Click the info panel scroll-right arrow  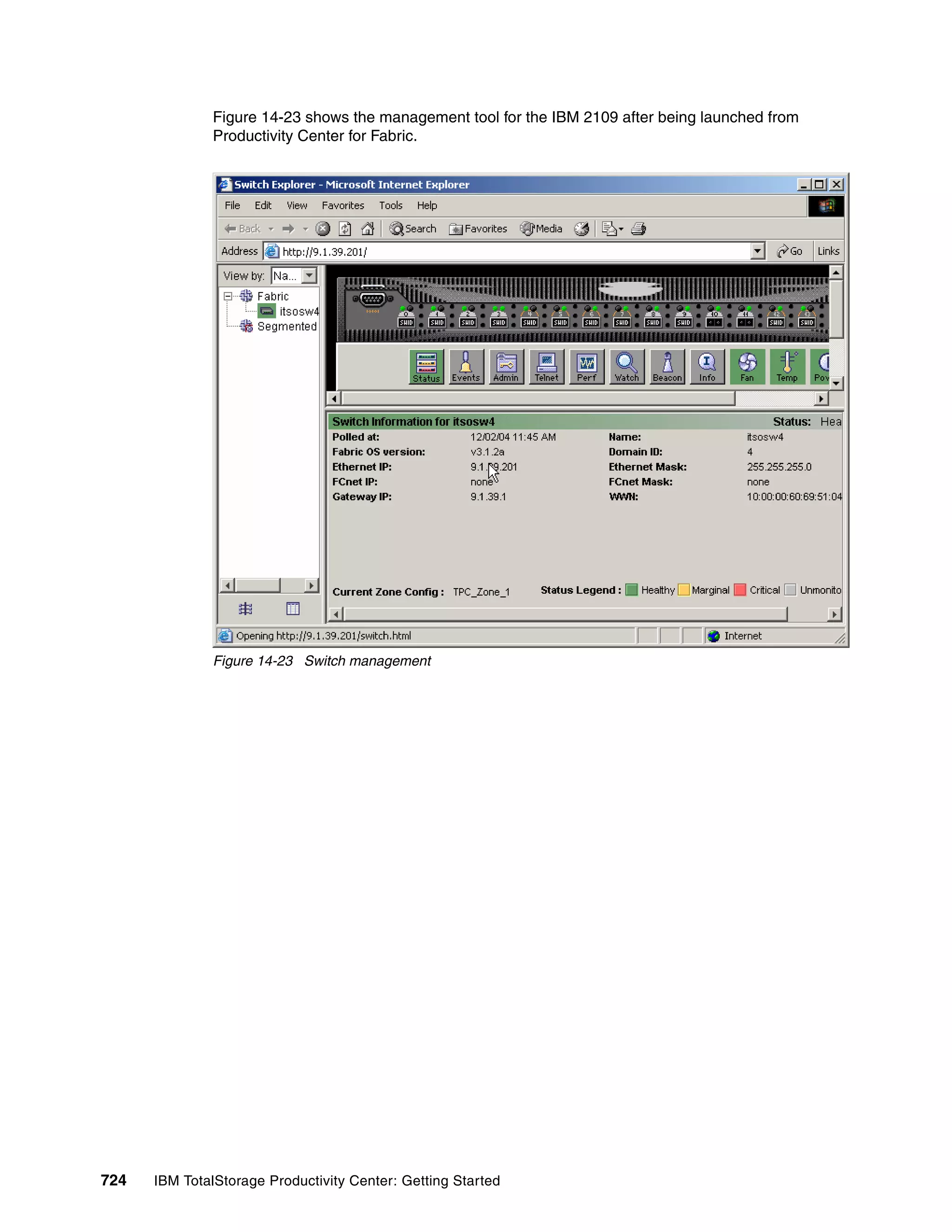tap(835, 614)
